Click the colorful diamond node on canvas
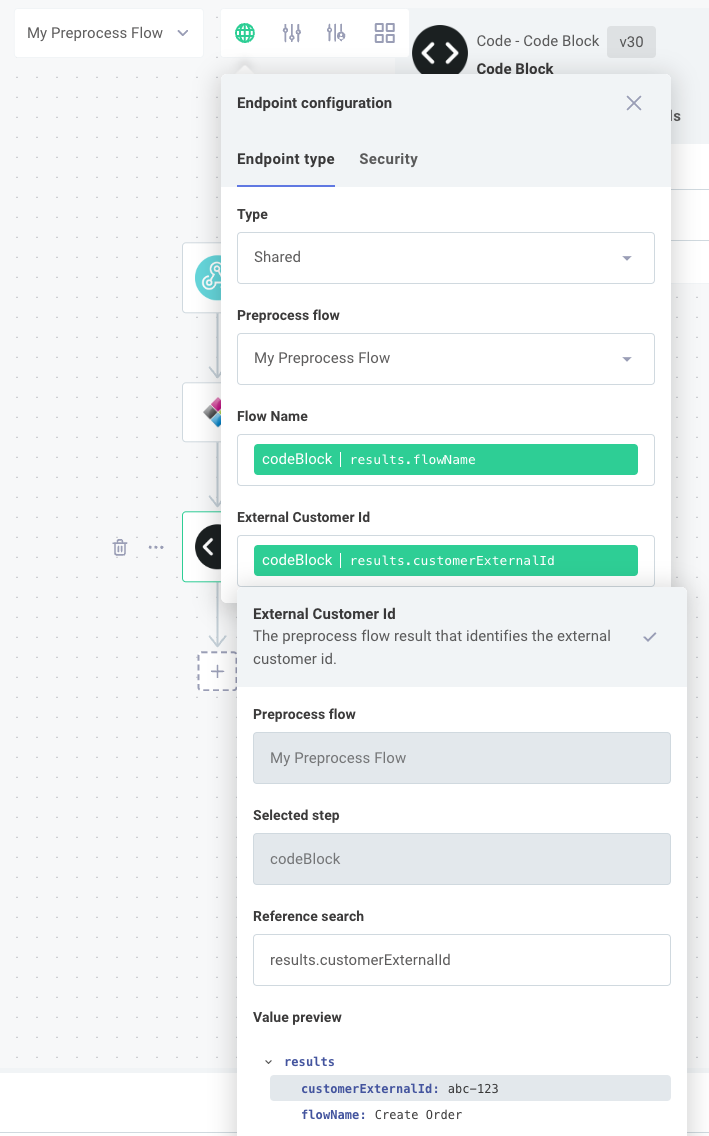 (212, 411)
